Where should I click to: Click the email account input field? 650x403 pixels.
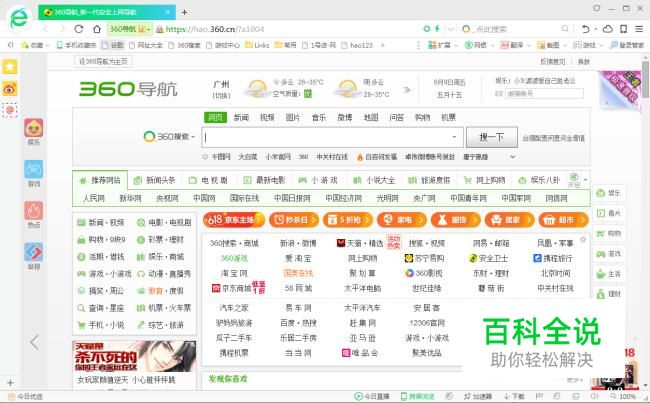click(544, 94)
